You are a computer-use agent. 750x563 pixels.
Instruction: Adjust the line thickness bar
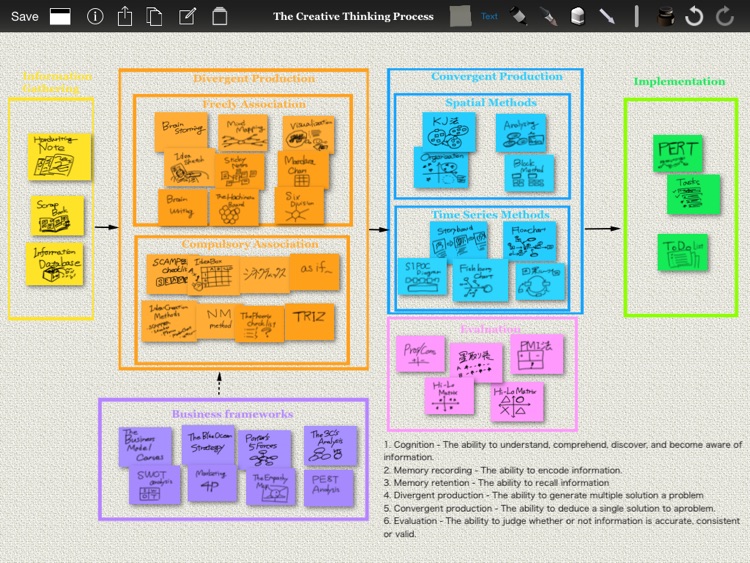(x=636, y=16)
